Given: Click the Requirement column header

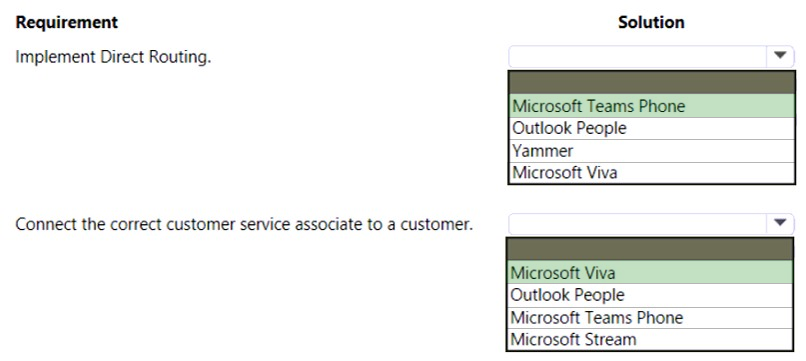Looking at the screenshot, I should (67, 22).
